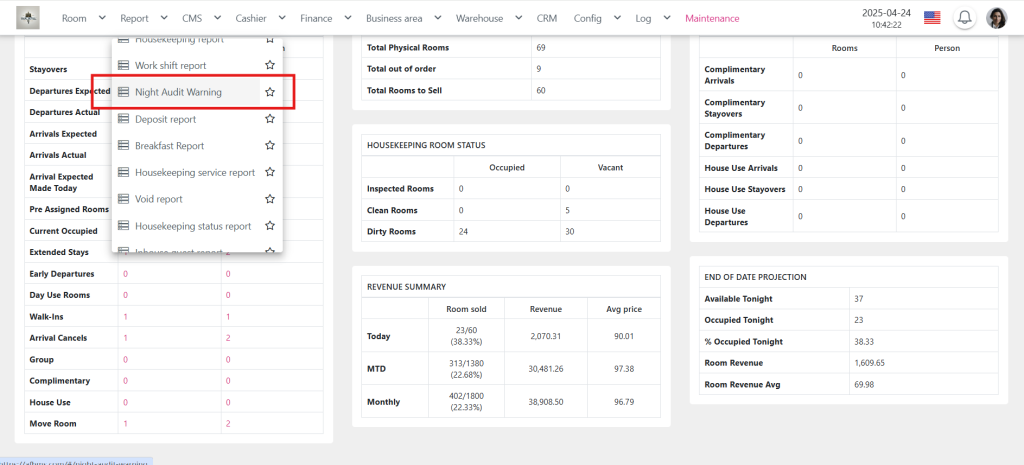1024x465 pixels.
Task: Toggle star for Housekeeping status report
Action: [270, 226]
